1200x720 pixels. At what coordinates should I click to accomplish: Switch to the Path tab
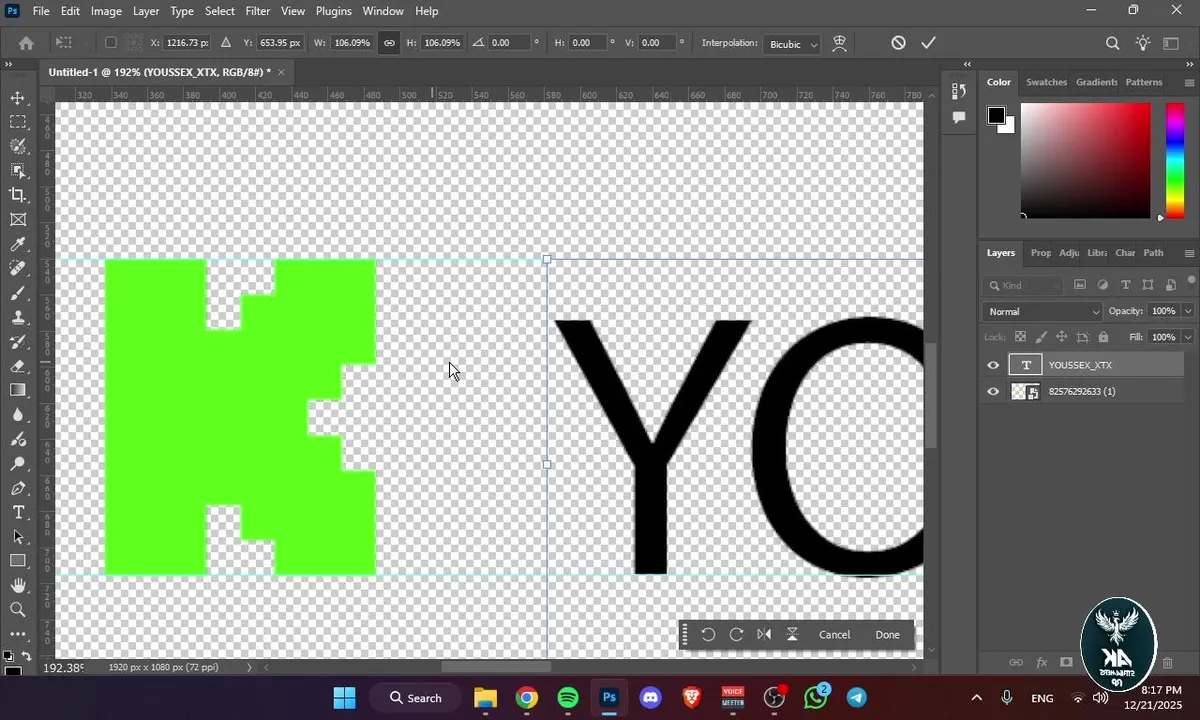point(1153,253)
